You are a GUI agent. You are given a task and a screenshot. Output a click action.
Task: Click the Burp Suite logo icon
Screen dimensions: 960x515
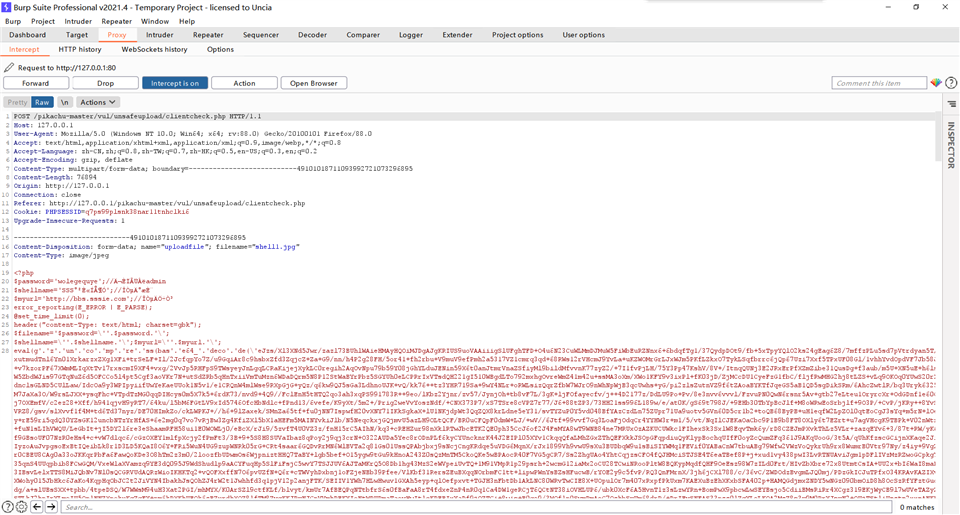point(6,7)
